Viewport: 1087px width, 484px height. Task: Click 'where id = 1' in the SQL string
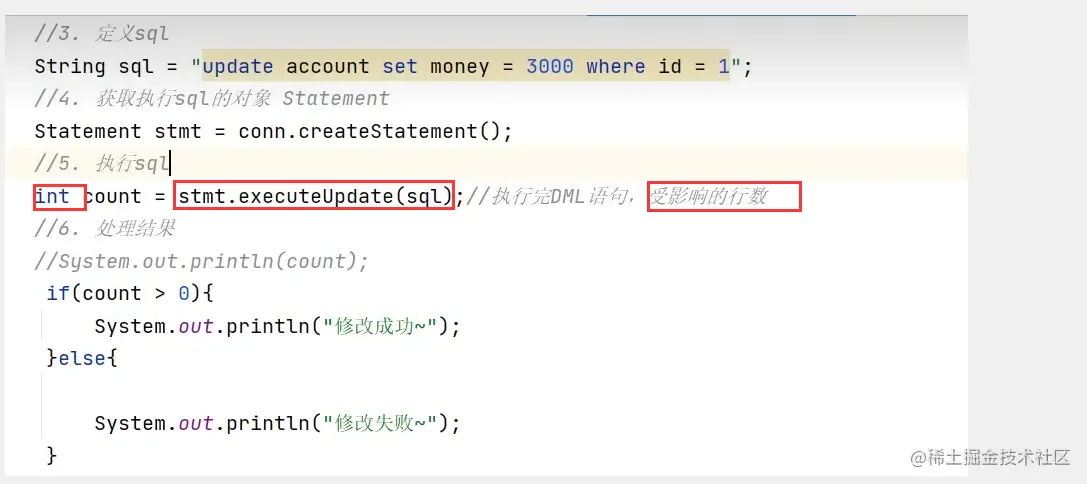[x=658, y=67]
